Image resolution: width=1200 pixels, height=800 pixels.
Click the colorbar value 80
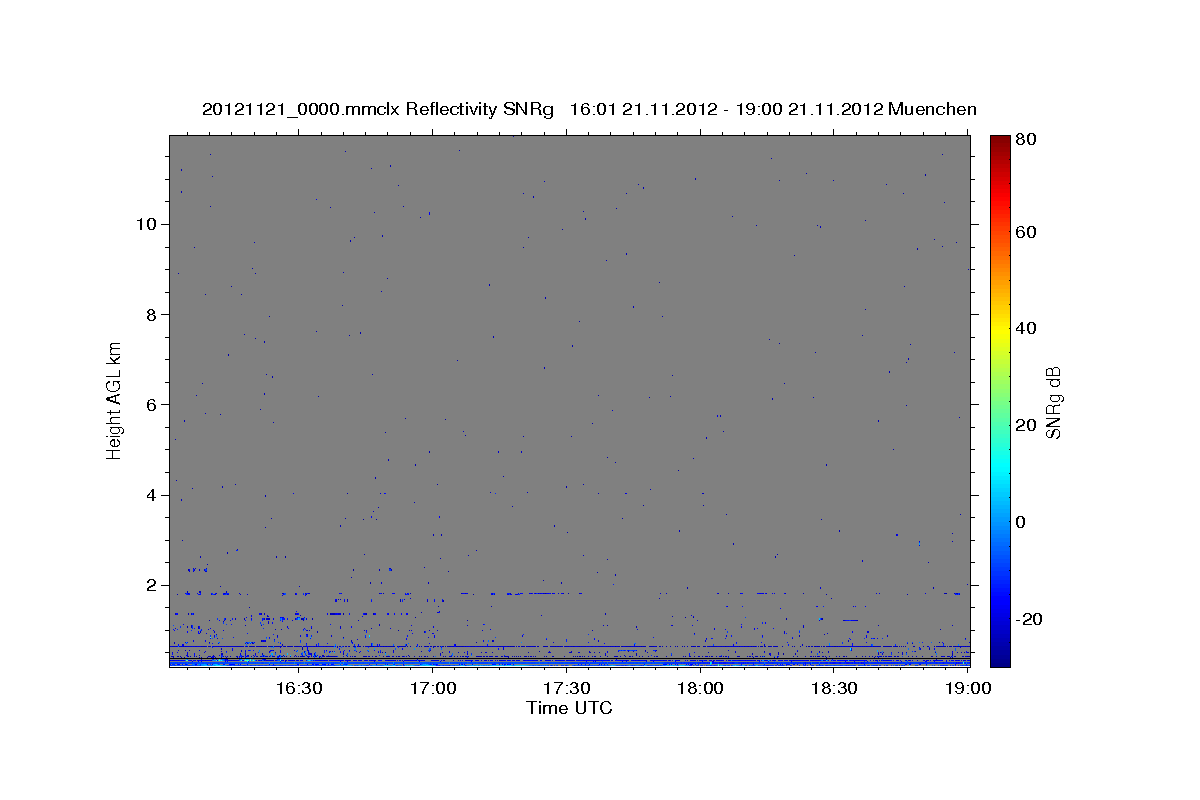1028,140
